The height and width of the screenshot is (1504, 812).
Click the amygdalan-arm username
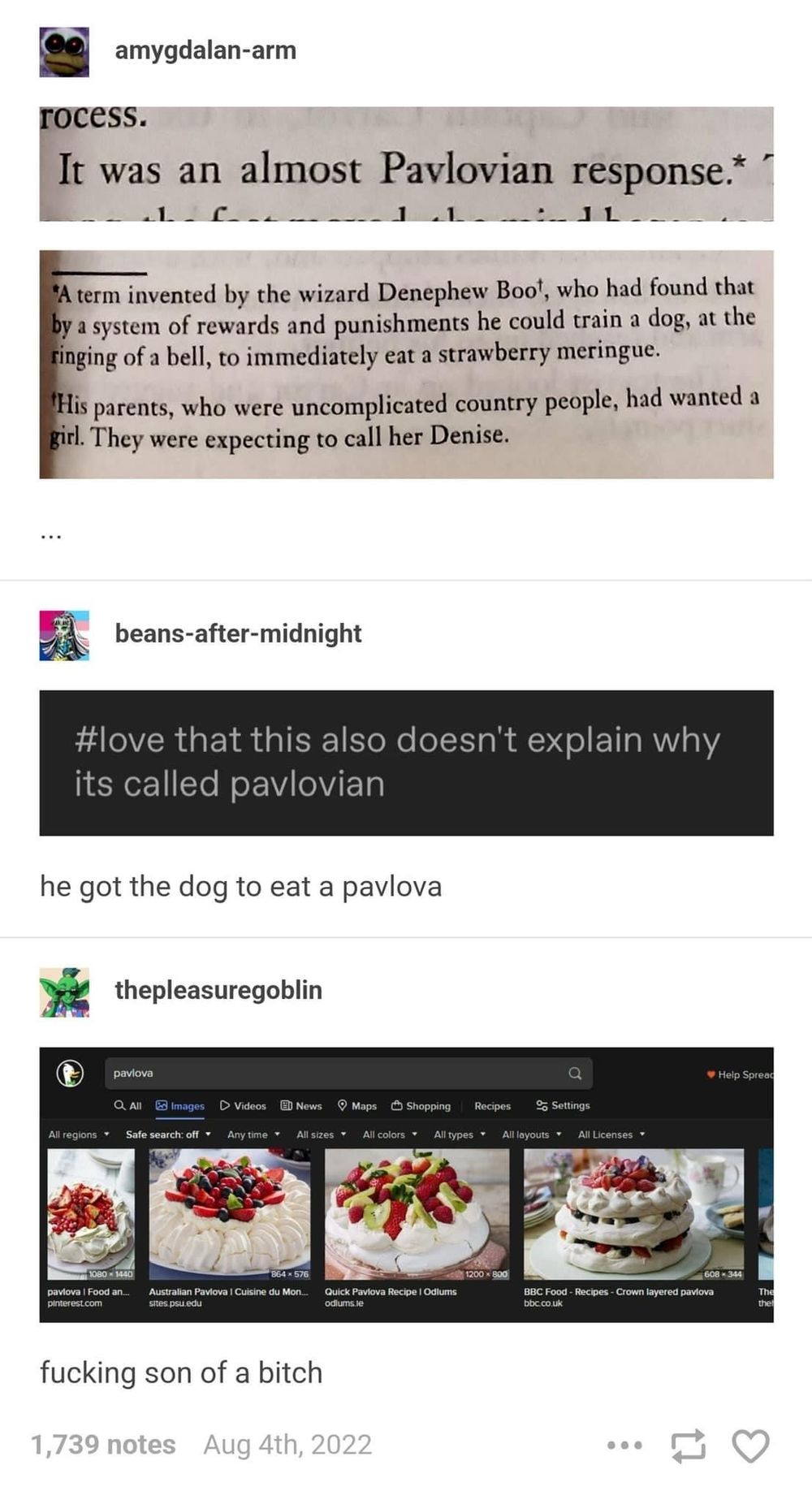(x=205, y=50)
